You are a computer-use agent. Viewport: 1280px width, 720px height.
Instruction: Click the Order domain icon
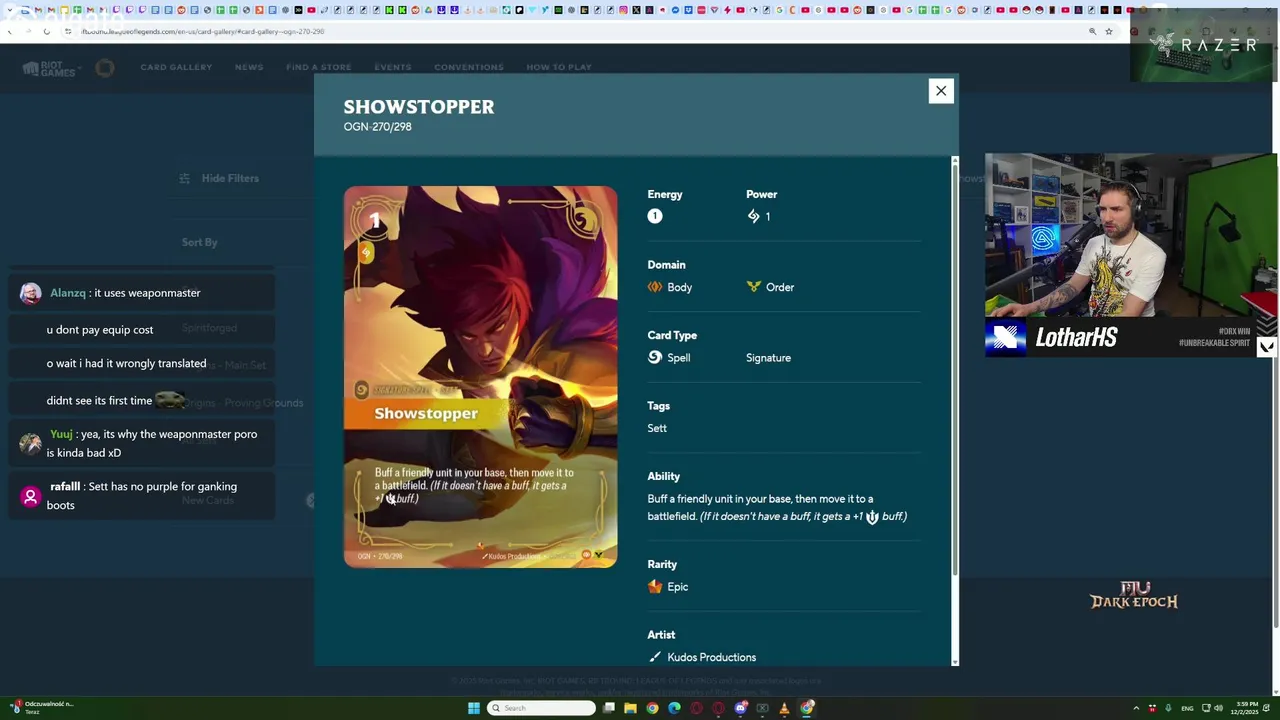753,287
